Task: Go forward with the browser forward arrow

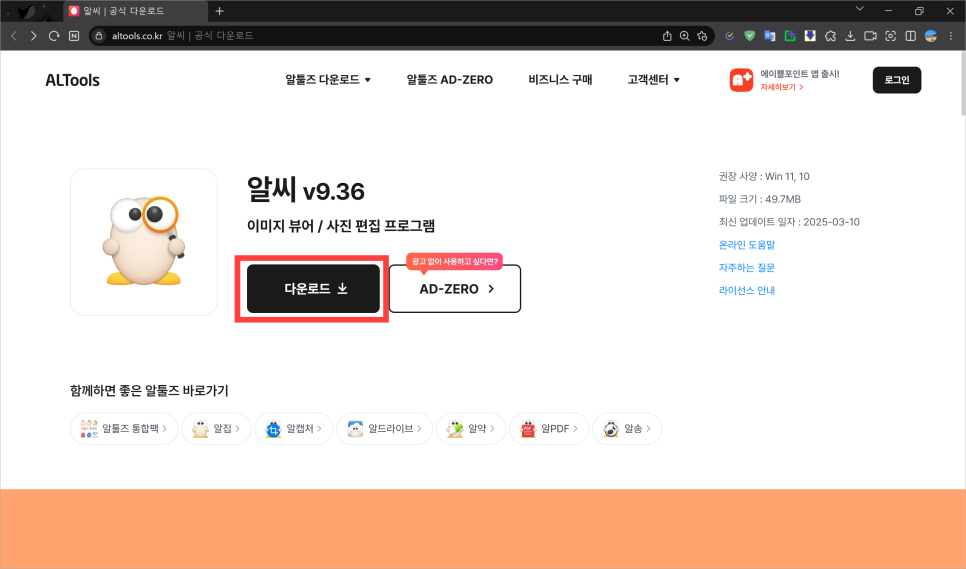Action: [33, 36]
